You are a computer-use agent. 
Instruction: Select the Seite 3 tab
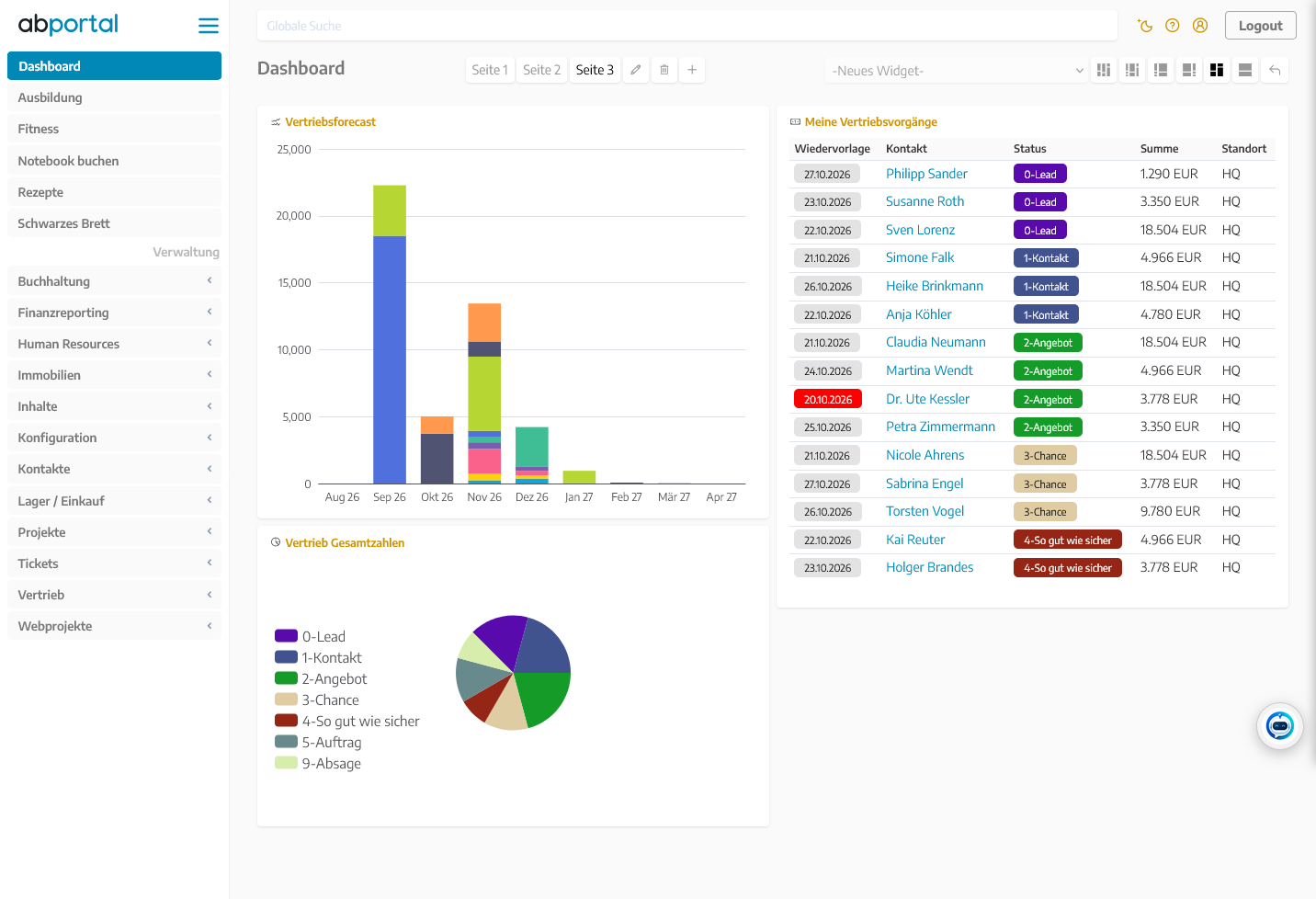click(595, 70)
